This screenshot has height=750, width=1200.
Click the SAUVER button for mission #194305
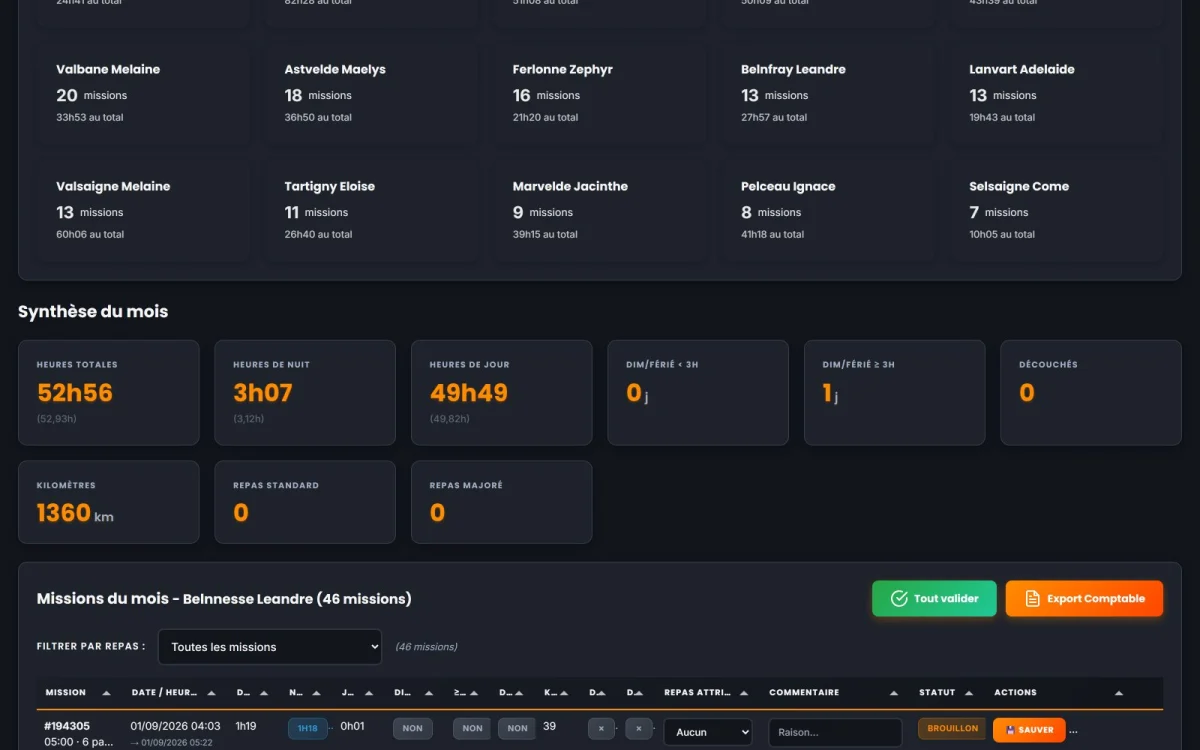pos(1029,730)
